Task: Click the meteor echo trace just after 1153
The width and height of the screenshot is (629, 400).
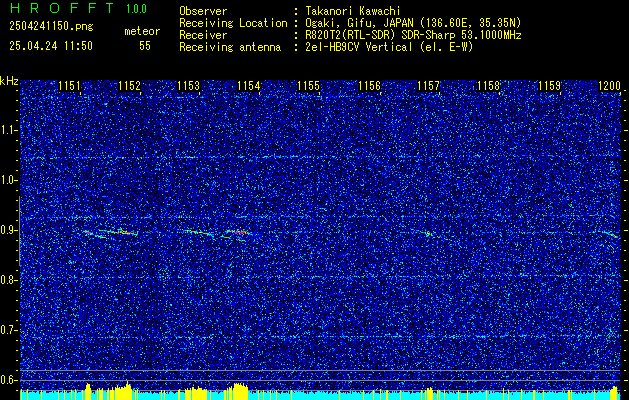Action: [197, 232]
